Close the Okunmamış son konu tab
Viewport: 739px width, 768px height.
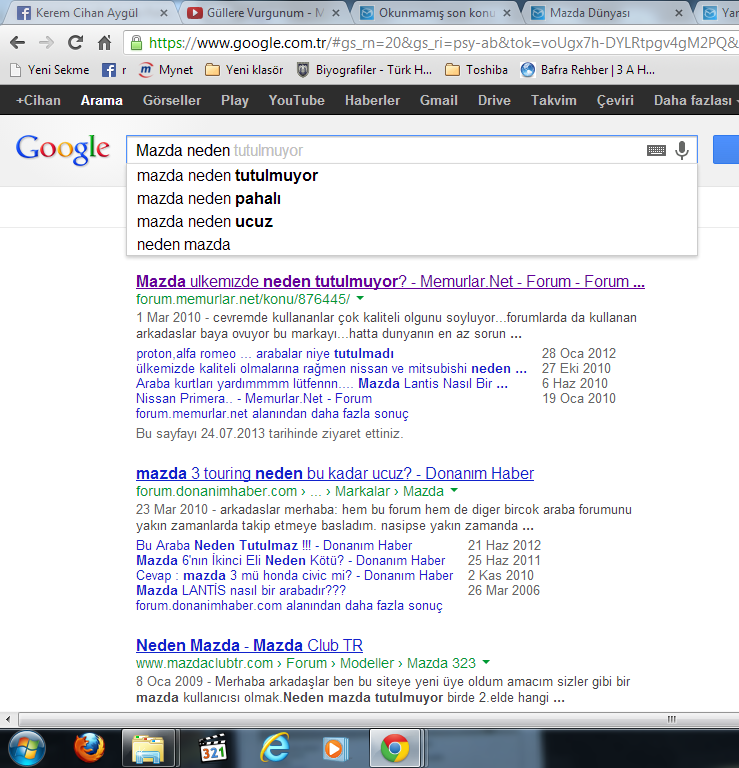pos(507,13)
